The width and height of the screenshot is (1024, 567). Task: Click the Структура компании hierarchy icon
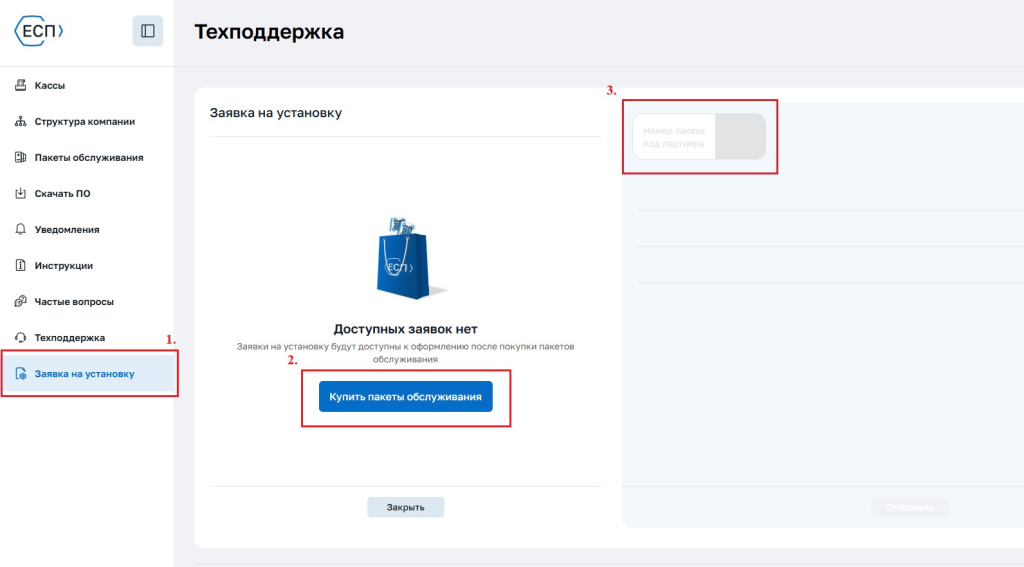(x=20, y=122)
